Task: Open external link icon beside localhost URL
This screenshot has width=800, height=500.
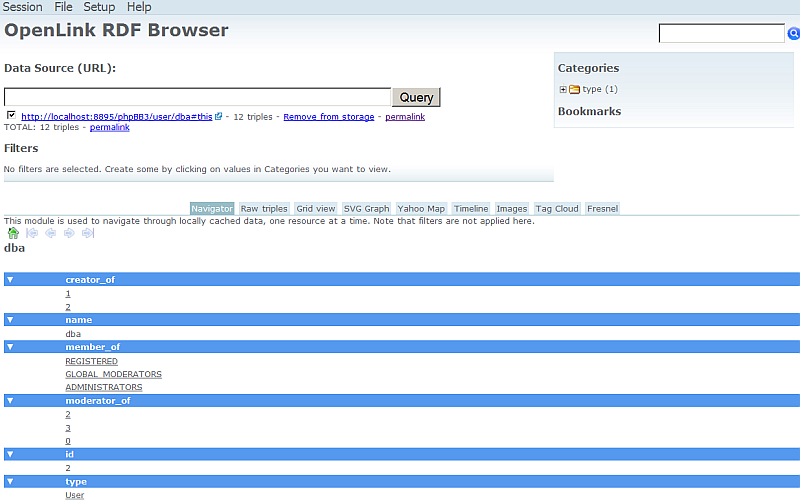Action: (x=219, y=117)
